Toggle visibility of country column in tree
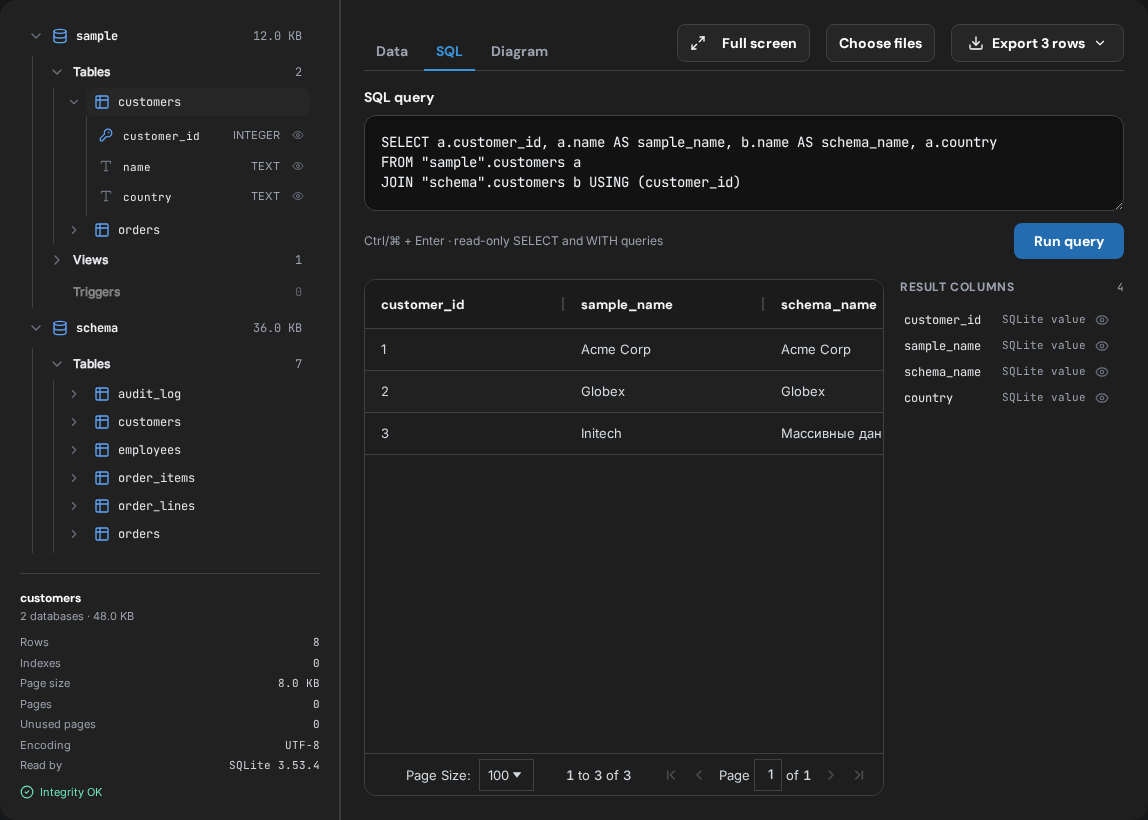1148x820 pixels. click(x=298, y=196)
